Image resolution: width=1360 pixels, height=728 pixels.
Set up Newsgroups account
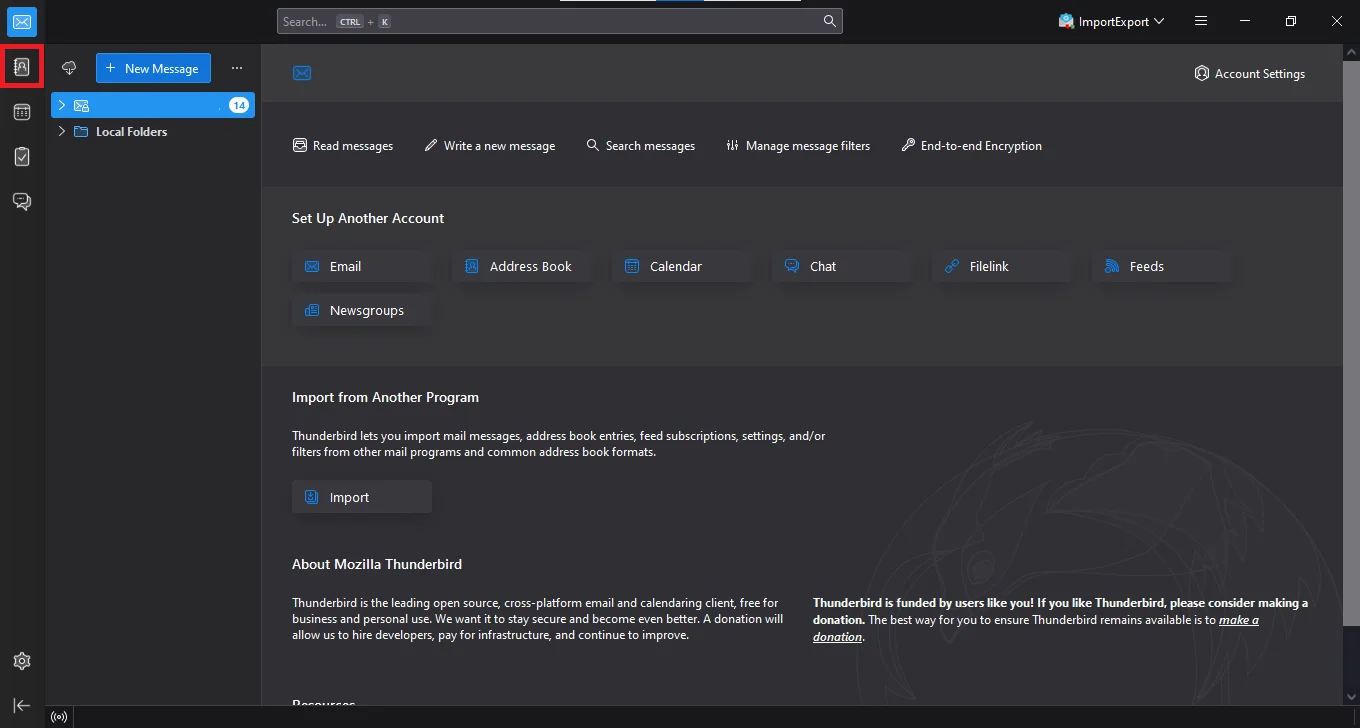[x=362, y=310]
